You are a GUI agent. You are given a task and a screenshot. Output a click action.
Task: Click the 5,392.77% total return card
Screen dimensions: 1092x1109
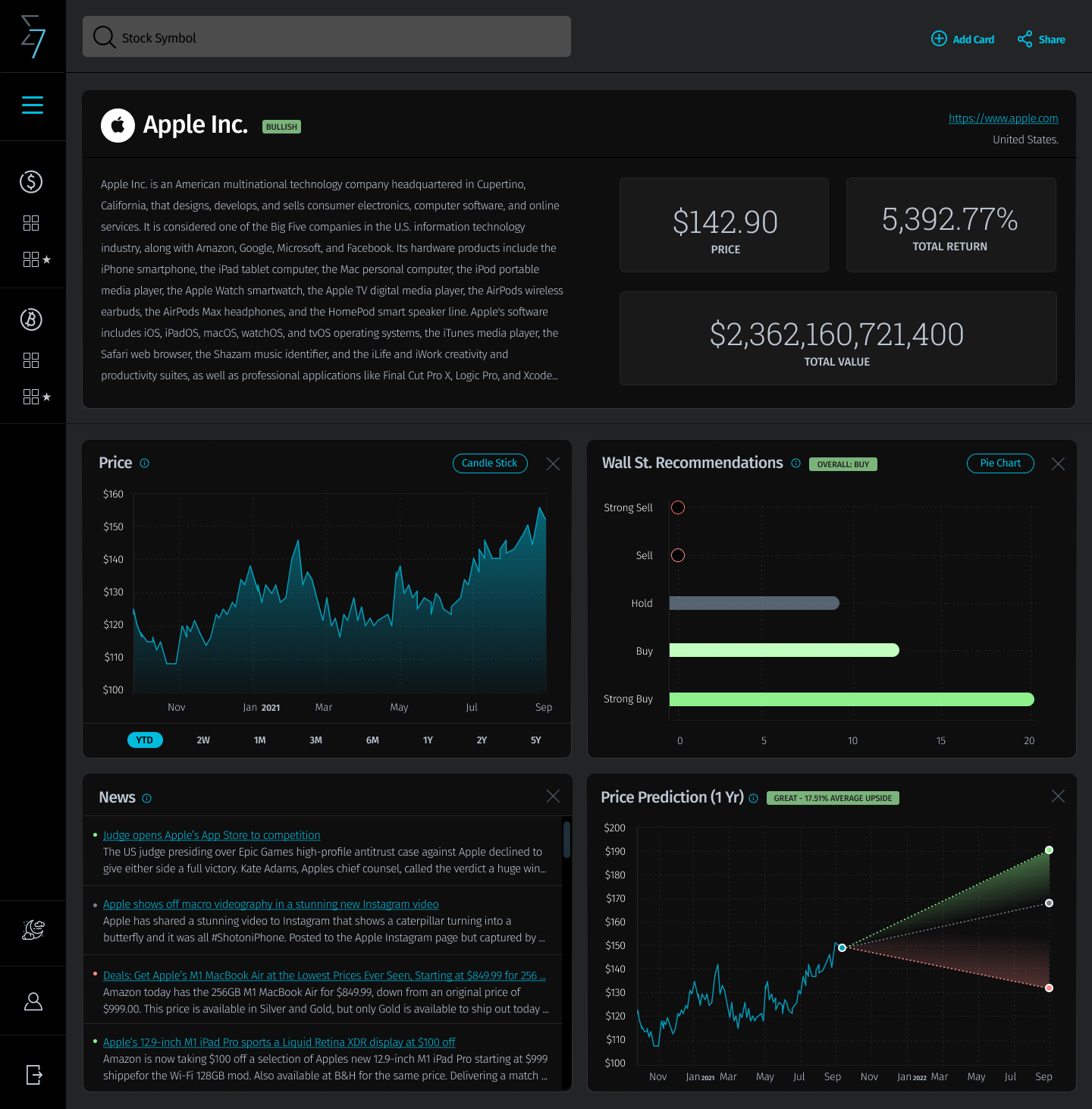[x=951, y=225]
